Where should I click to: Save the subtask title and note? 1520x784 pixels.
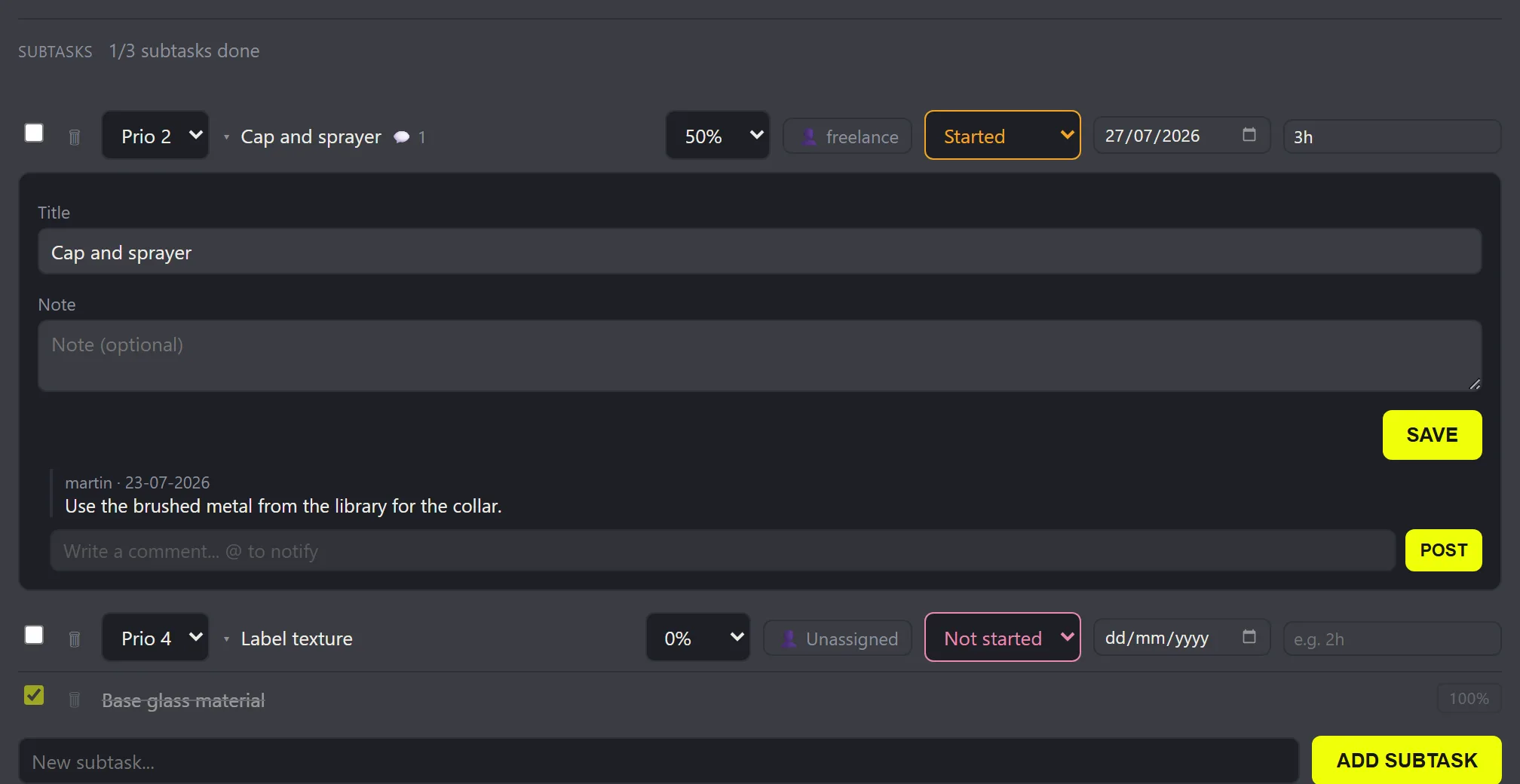(x=1432, y=435)
